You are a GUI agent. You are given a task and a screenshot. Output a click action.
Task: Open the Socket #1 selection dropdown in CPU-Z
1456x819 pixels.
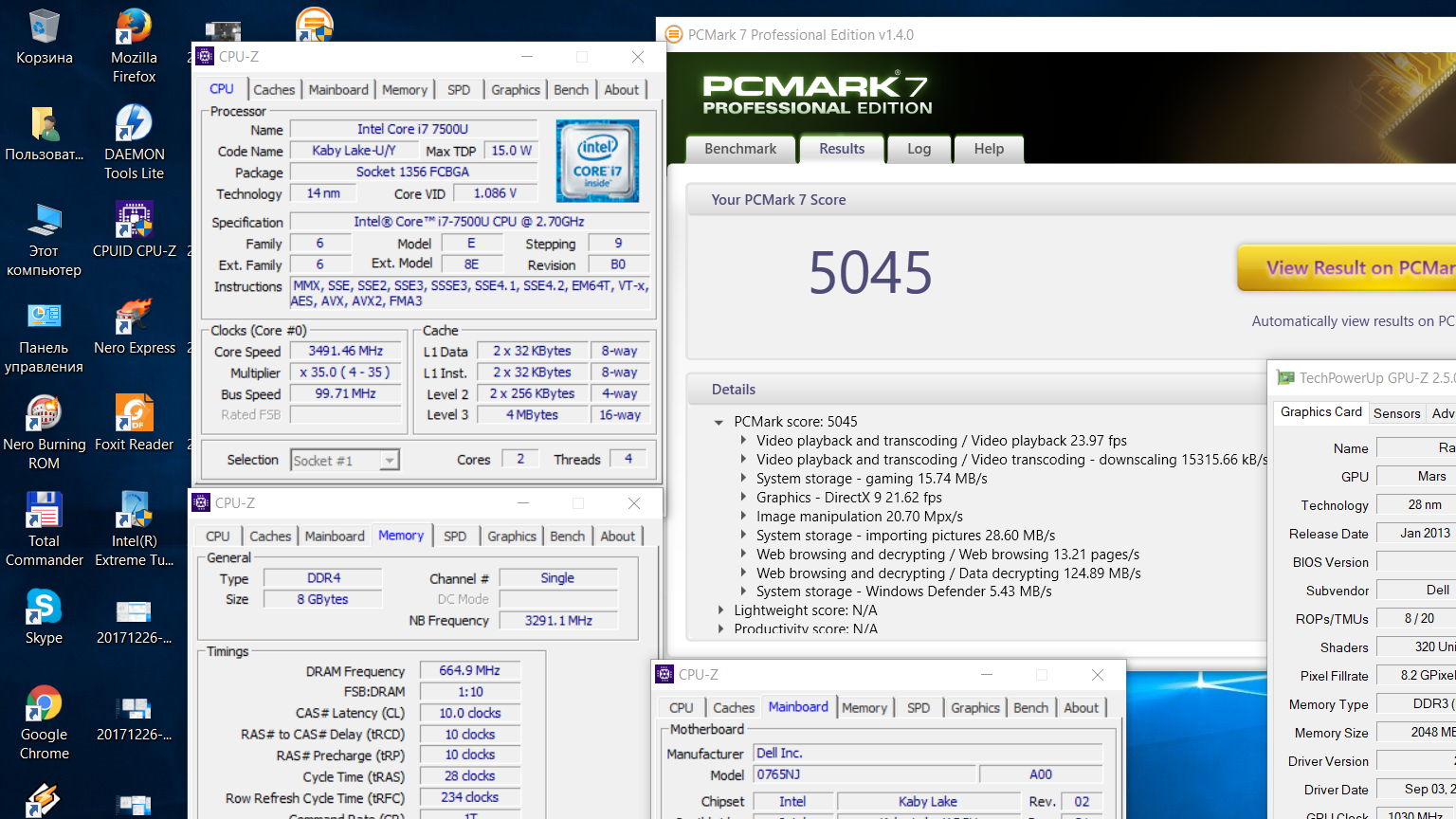point(345,460)
